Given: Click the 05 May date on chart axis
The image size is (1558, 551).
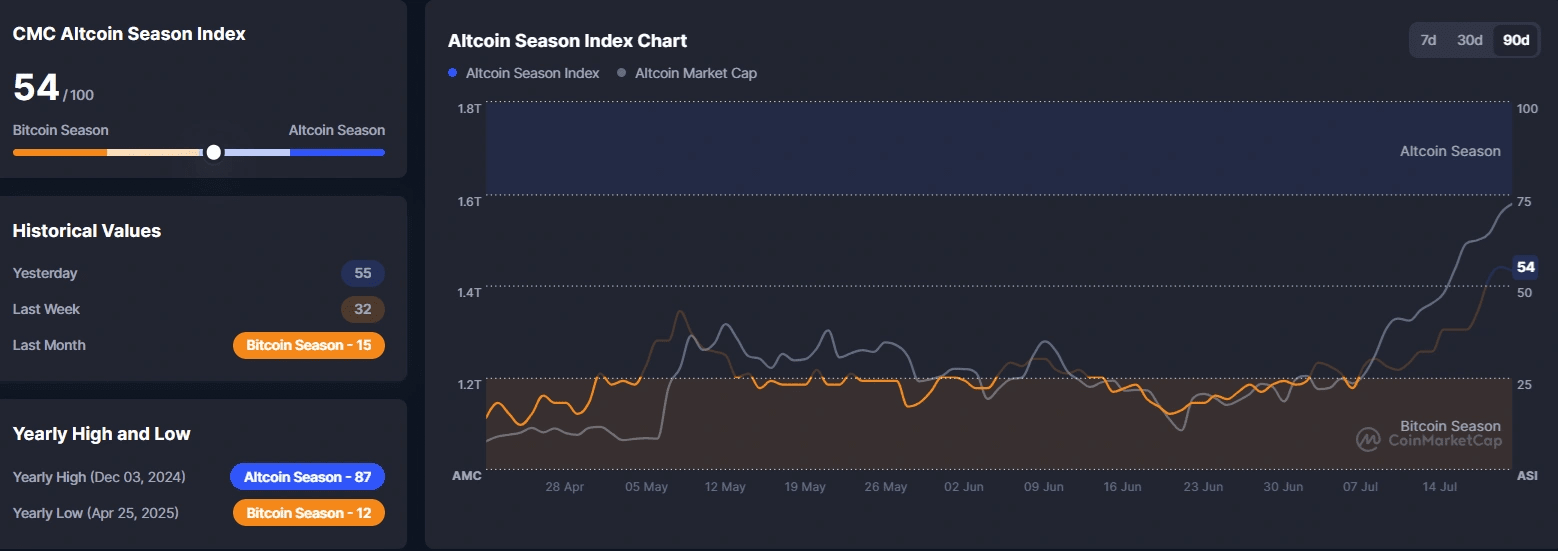Looking at the screenshot, I should [646, 487].
